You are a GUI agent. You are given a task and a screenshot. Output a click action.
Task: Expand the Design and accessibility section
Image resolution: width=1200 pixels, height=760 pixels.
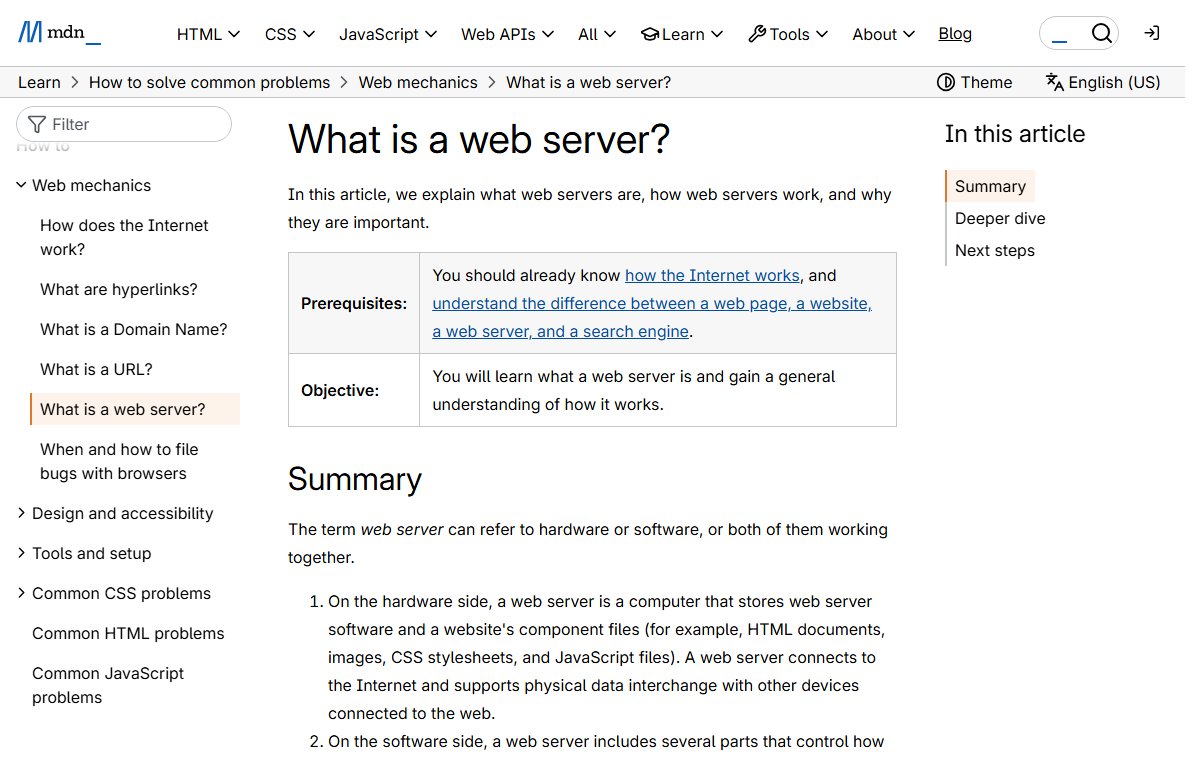click(115, 513)
